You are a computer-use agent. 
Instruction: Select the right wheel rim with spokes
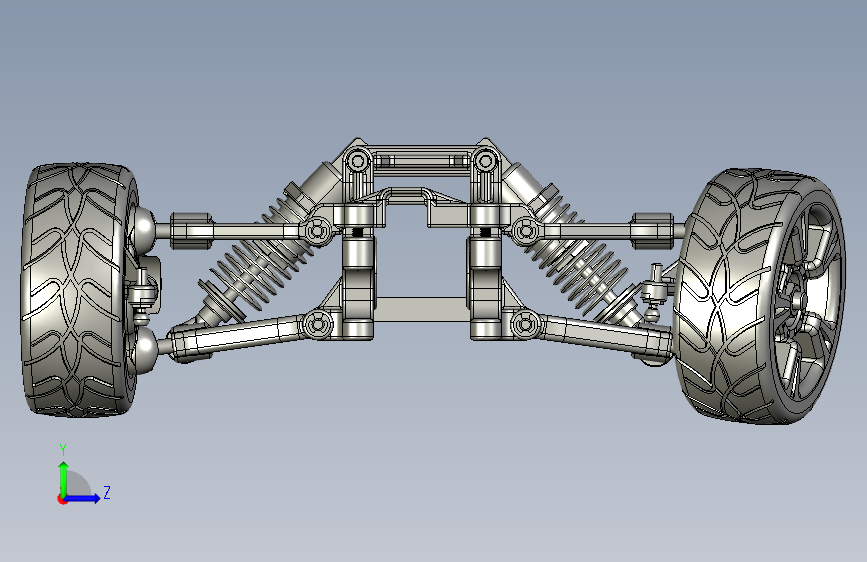806,299
